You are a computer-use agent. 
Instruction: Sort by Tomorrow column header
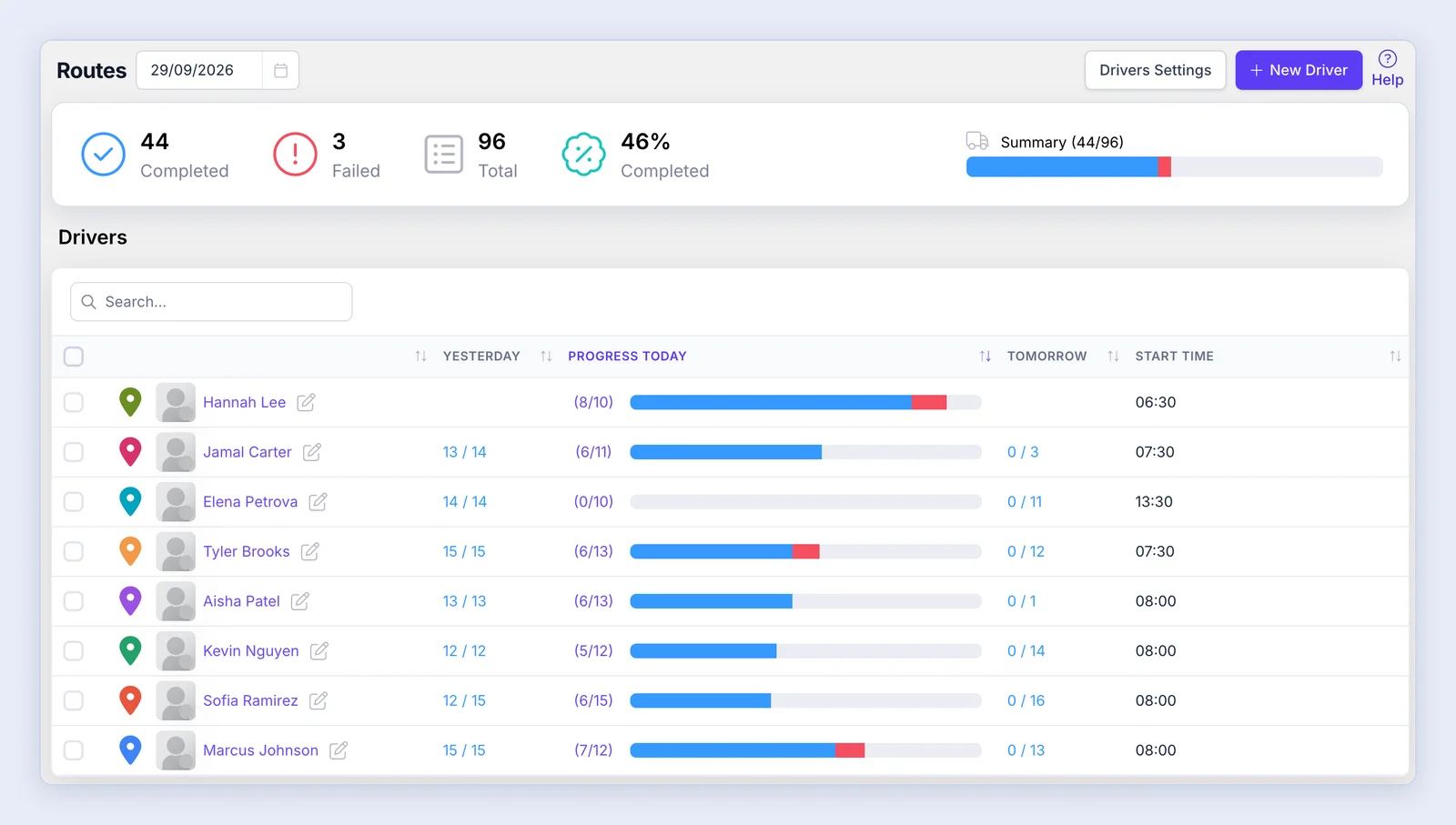pos(1046,357)
